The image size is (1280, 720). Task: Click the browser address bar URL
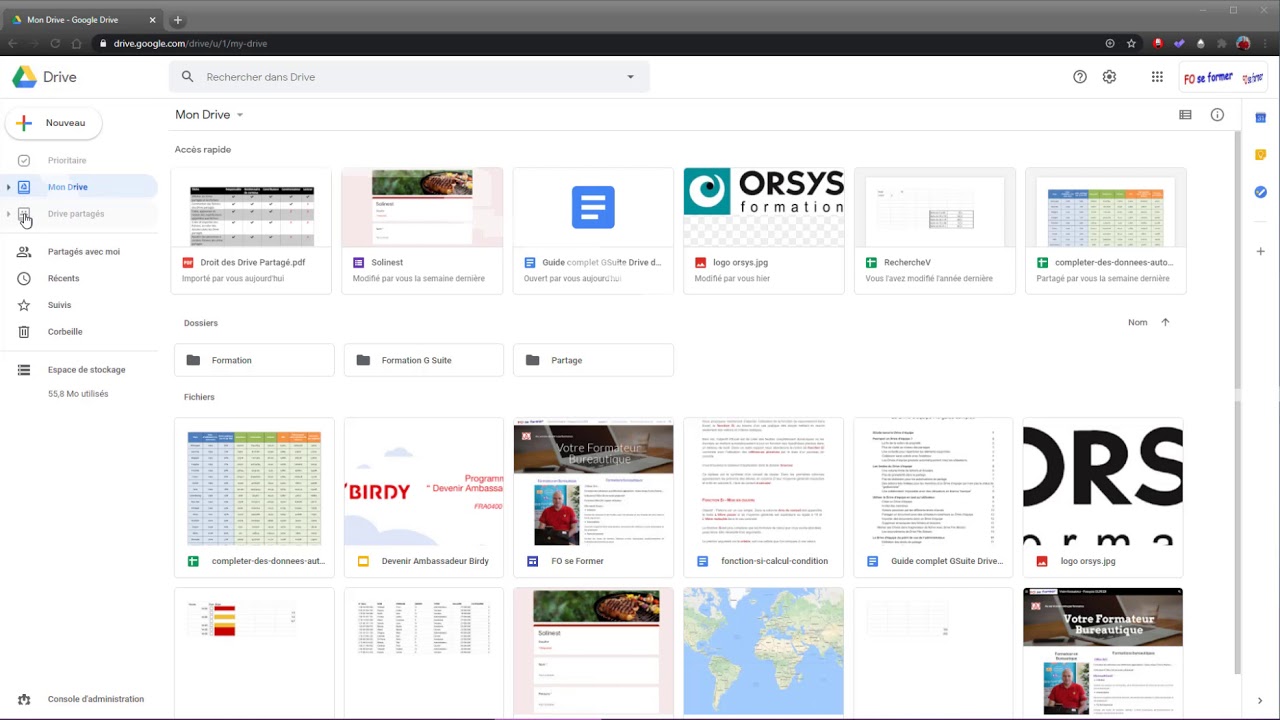tap(190, 43)
